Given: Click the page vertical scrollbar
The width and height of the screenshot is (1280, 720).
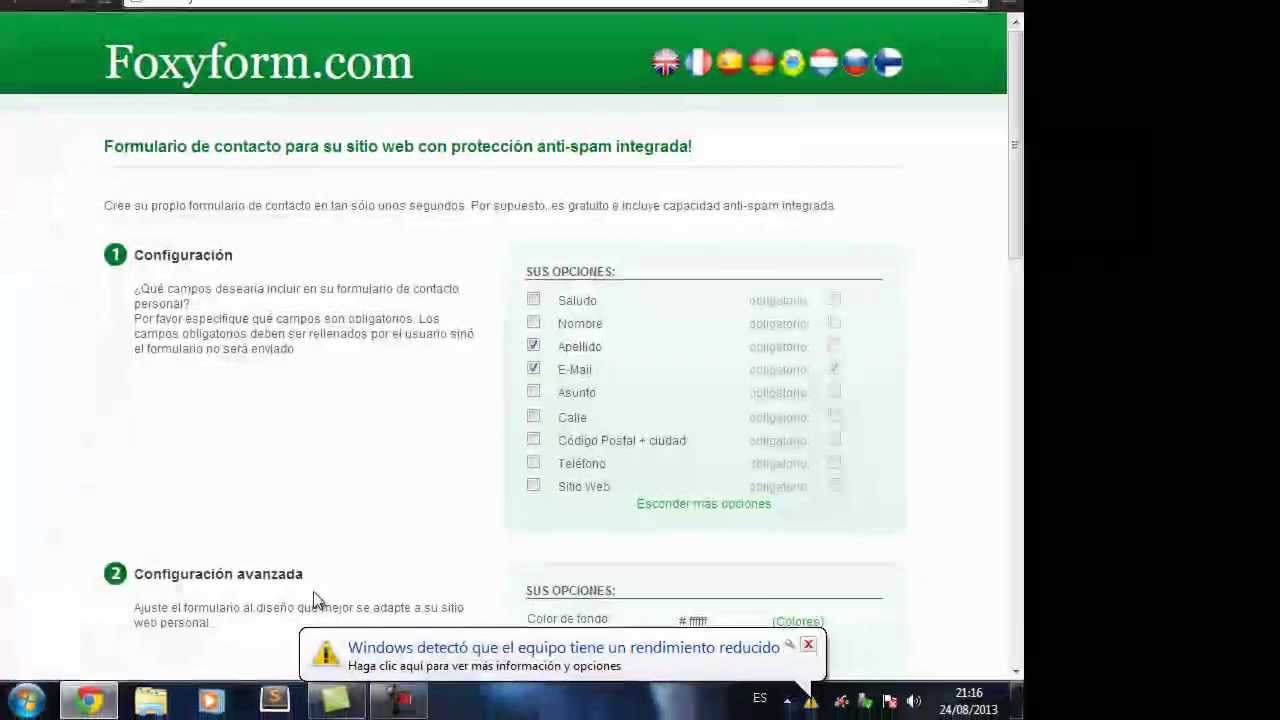Looking at the screenshot, I should pos(1015,145).
